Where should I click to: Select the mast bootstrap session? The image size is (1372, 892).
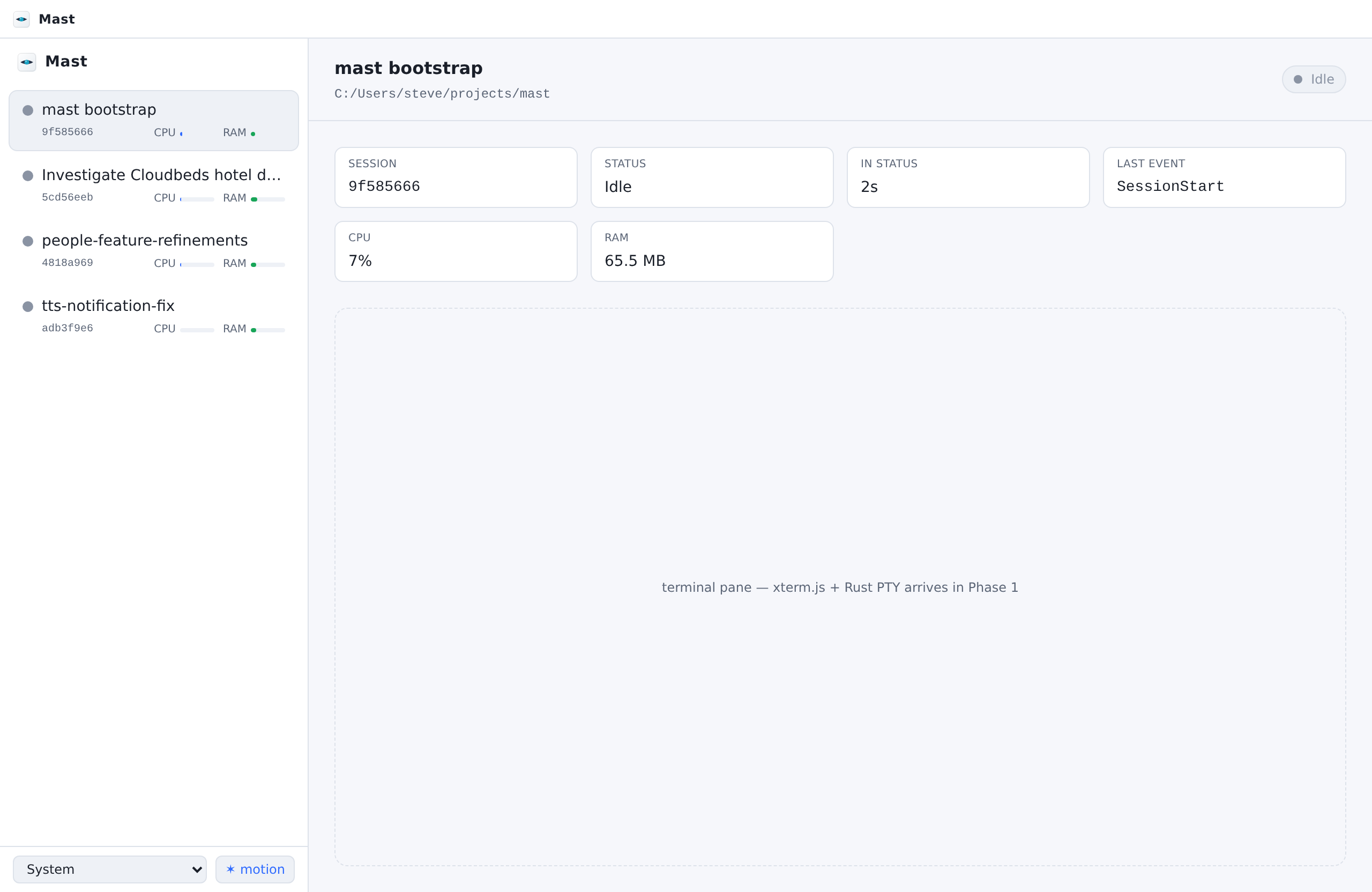153,121
